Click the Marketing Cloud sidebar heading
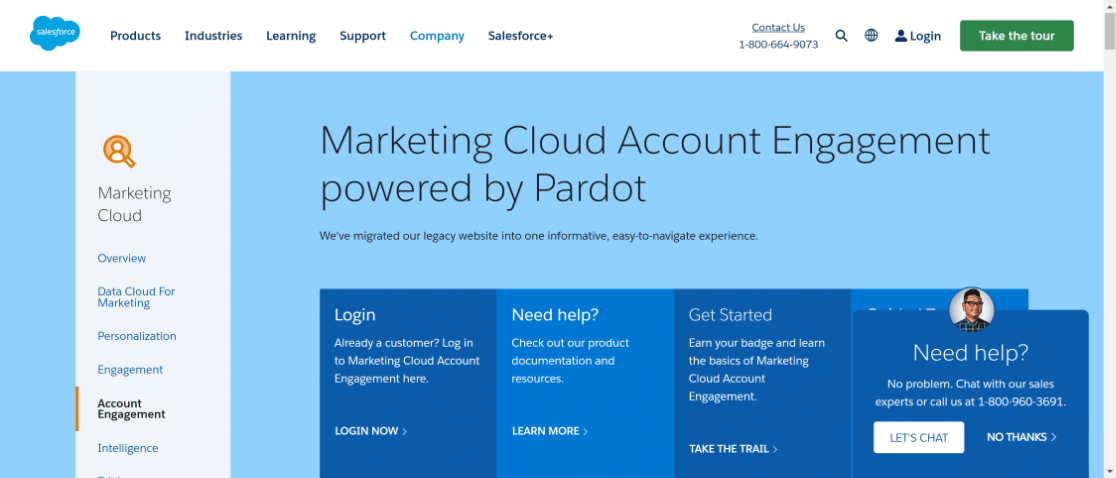The height and width of the screenshot is (478, 1116). 135,204
